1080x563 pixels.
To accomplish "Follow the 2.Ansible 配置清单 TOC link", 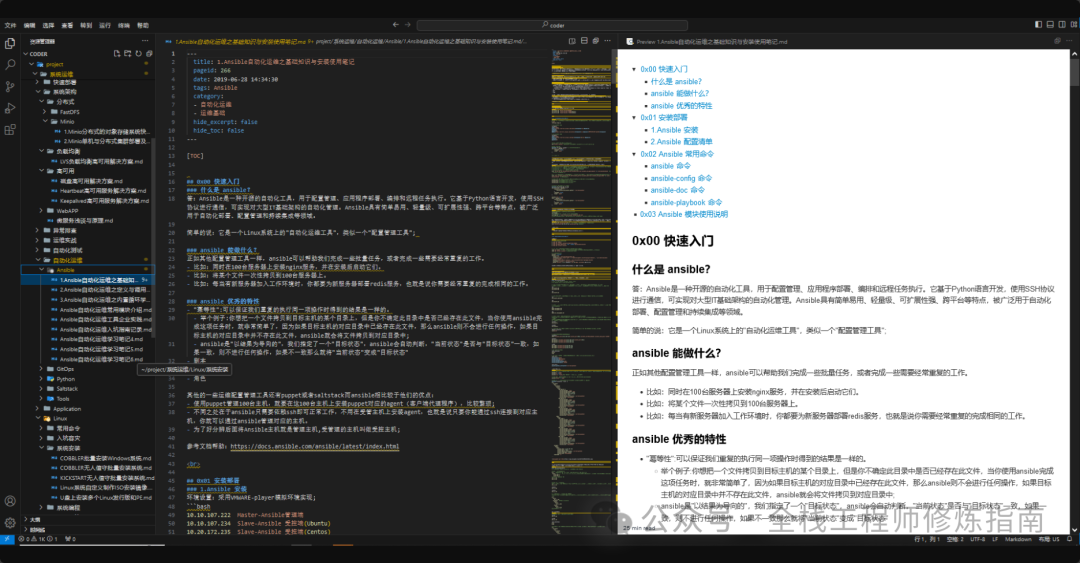I will click(x=681, y=141).
